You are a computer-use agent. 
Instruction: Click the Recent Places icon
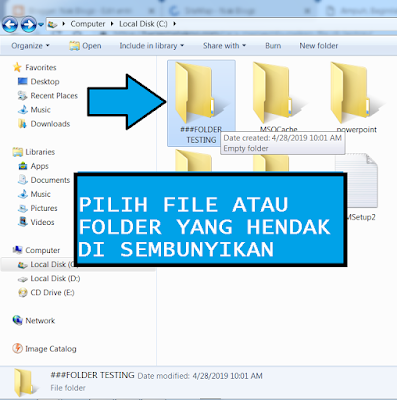click(22, 96)
